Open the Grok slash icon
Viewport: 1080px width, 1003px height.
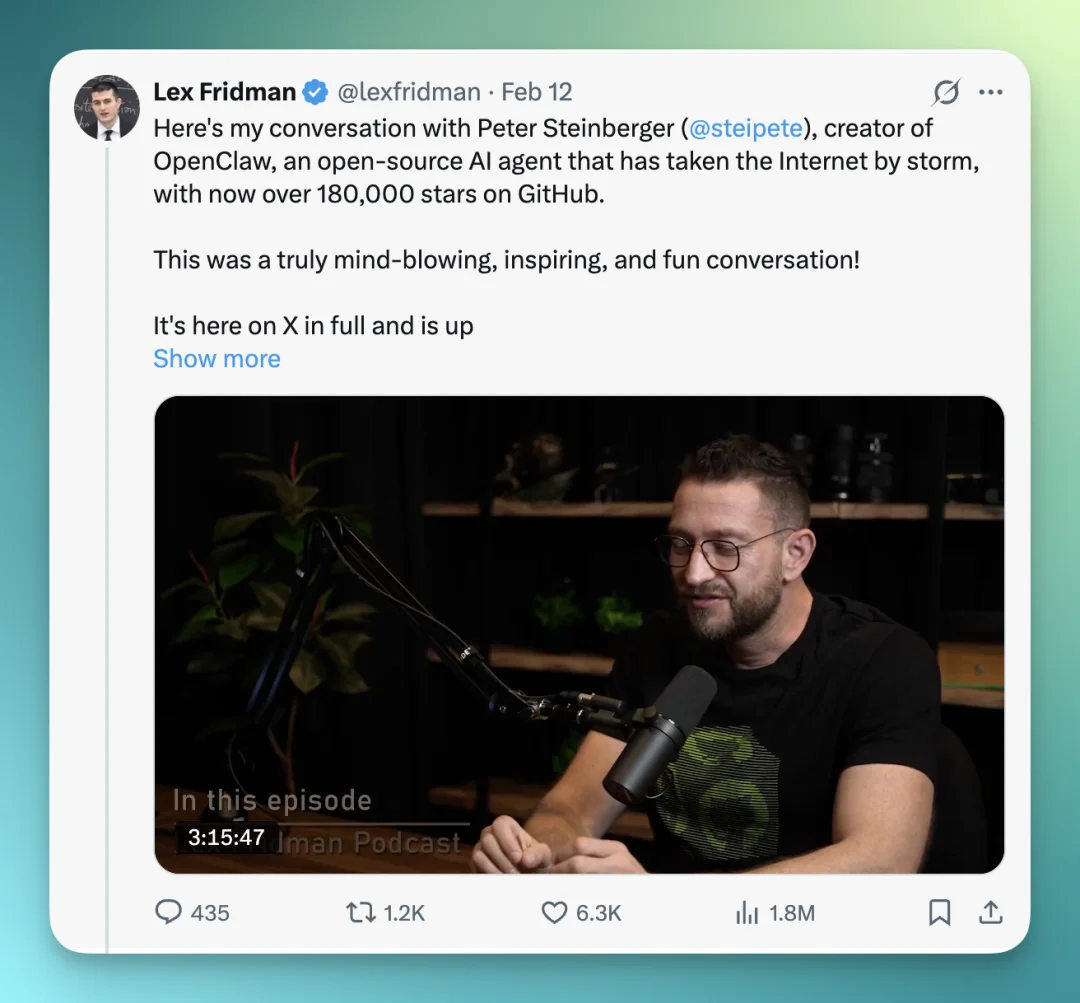pyautogui.click(x=946, y=93)
